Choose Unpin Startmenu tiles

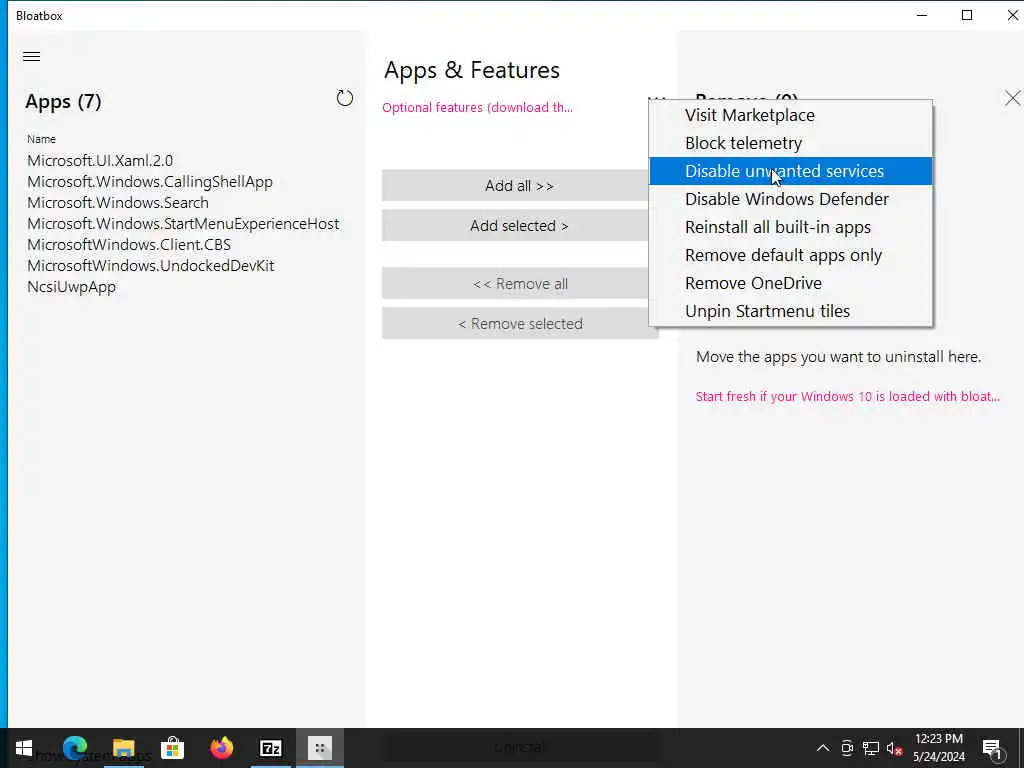pyautogui.click(x=790, y=312)
